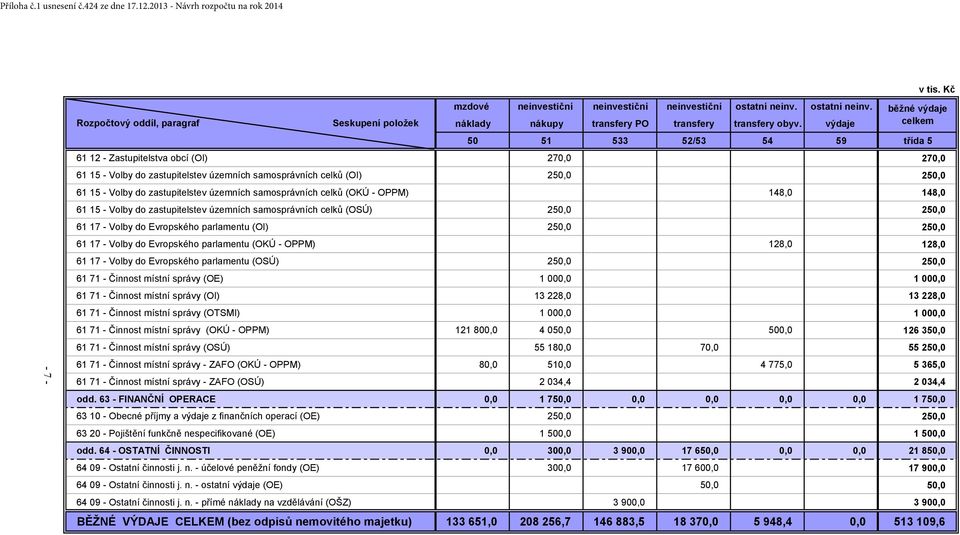Click 'Seskupení položek' header label
The height and width of the screenshot is (535, 960).
pos(375,123)
